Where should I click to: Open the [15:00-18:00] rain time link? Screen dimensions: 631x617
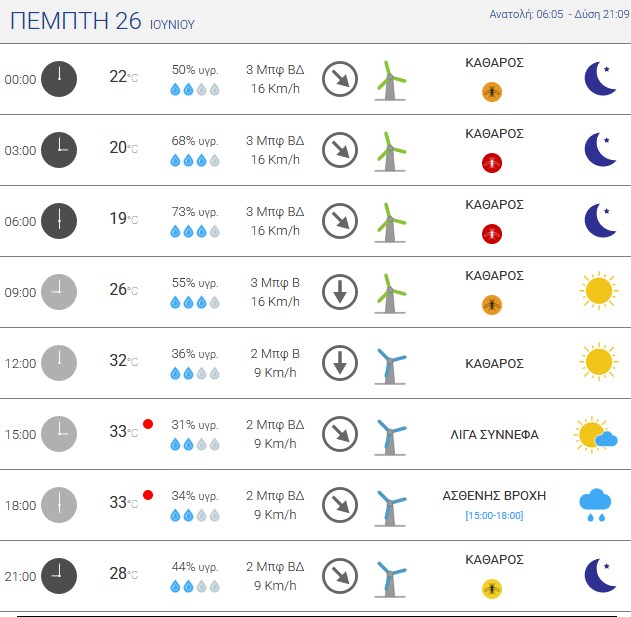[x=494, y=516]
